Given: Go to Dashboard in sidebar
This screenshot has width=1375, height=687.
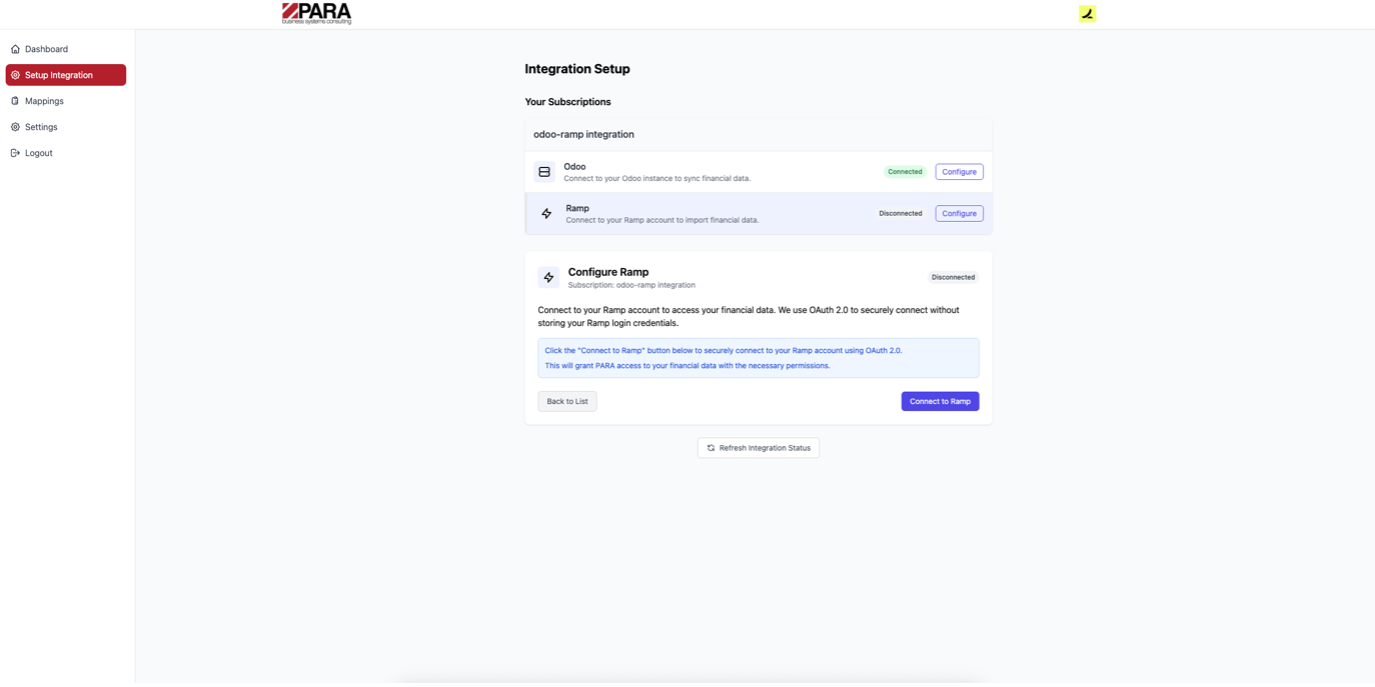Looking at the screenshot, I should tap(66, 49).
